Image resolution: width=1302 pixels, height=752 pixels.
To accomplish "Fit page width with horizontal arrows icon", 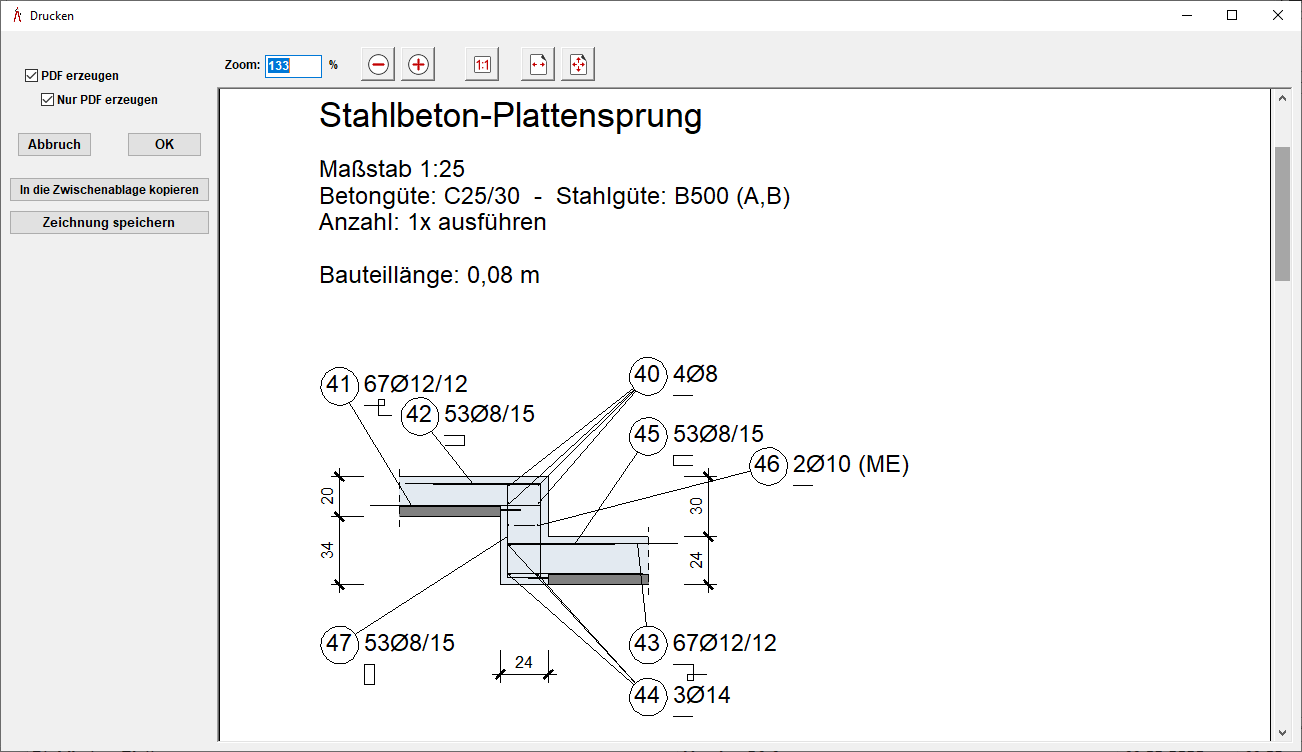I will tap(538, 65).
